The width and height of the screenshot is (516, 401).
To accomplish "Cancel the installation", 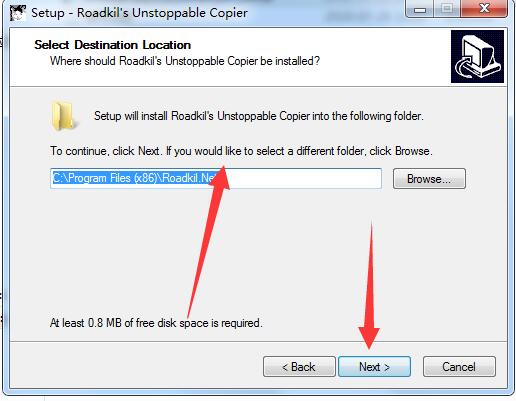I will click(459, 367).
